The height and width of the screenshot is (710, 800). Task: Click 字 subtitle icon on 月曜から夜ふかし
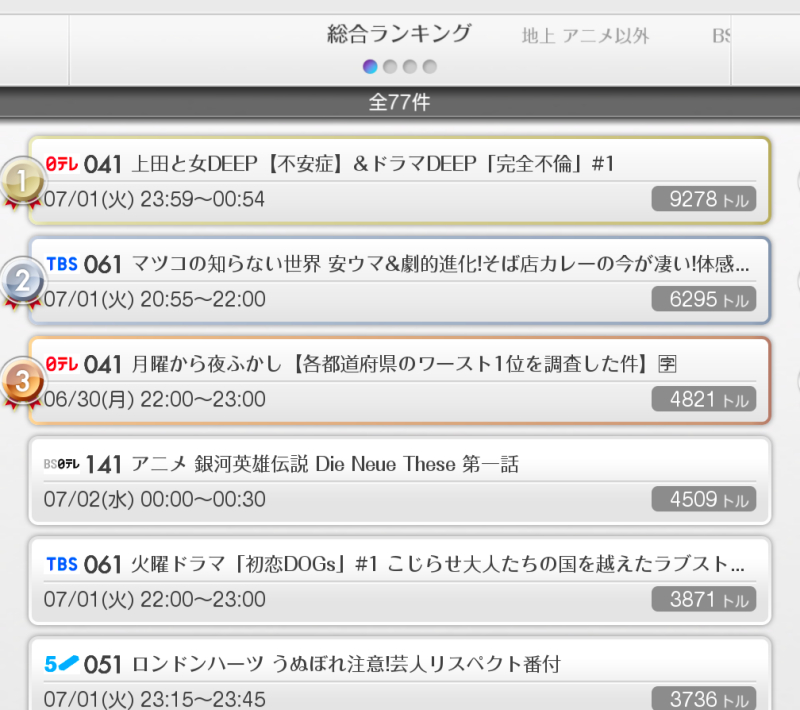[x=667, y=364]
